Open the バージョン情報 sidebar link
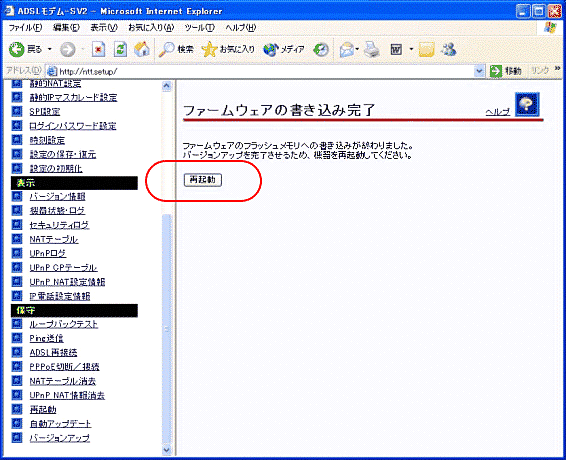The width and height of the screenshot is (566, 460). [x=57, y=196]
